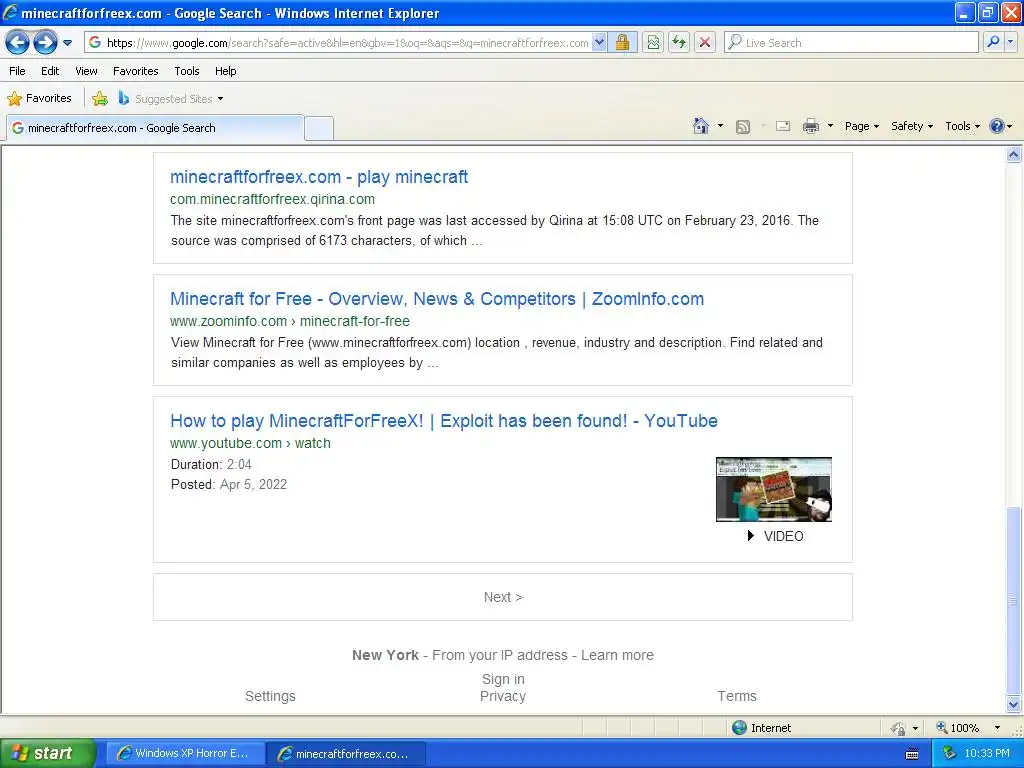Open the View menu
Viewport: 1024px width, 768px height.
(86, 71)
